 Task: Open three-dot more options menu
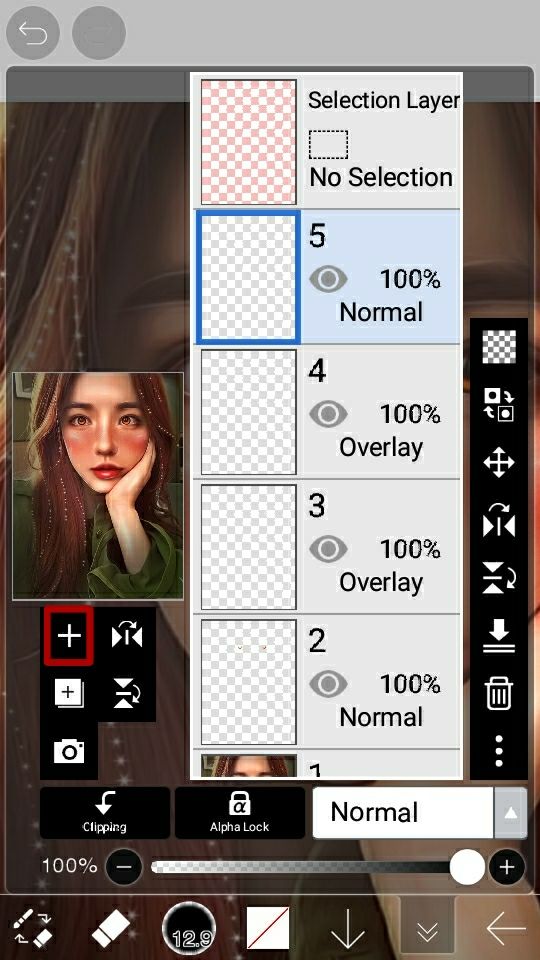tap(499, 751)
